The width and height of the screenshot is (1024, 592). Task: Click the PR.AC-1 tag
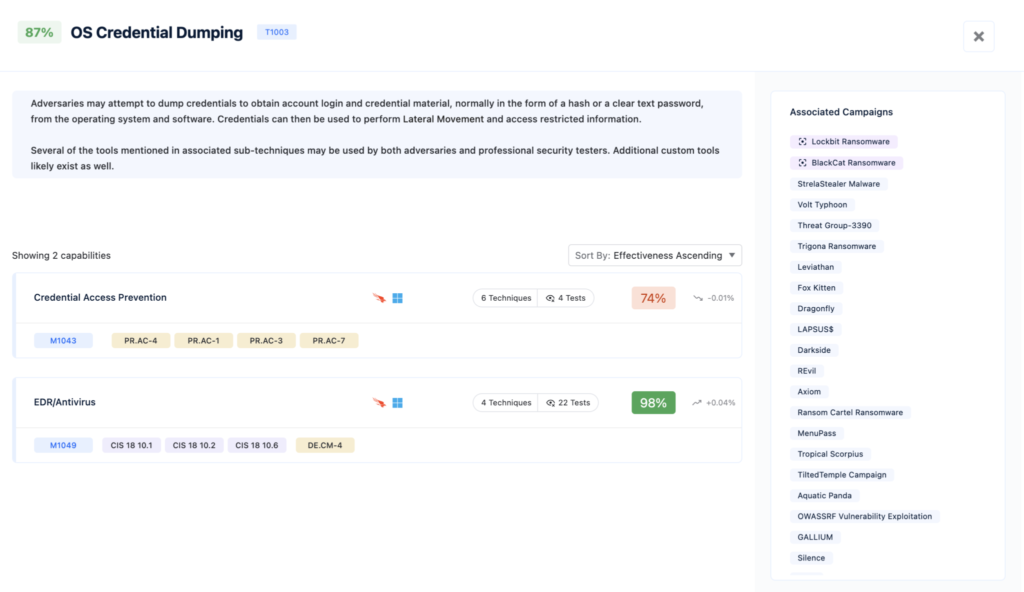(203, 340)
